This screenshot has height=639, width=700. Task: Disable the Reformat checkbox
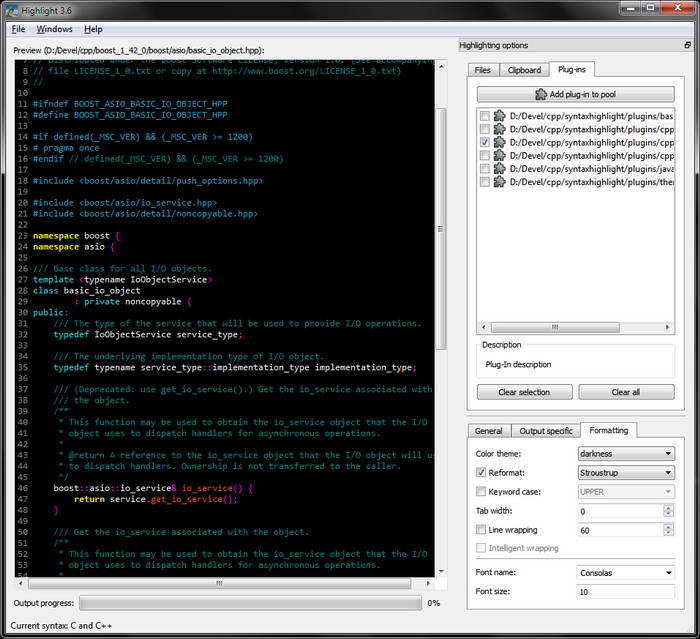tap(482, 472)
